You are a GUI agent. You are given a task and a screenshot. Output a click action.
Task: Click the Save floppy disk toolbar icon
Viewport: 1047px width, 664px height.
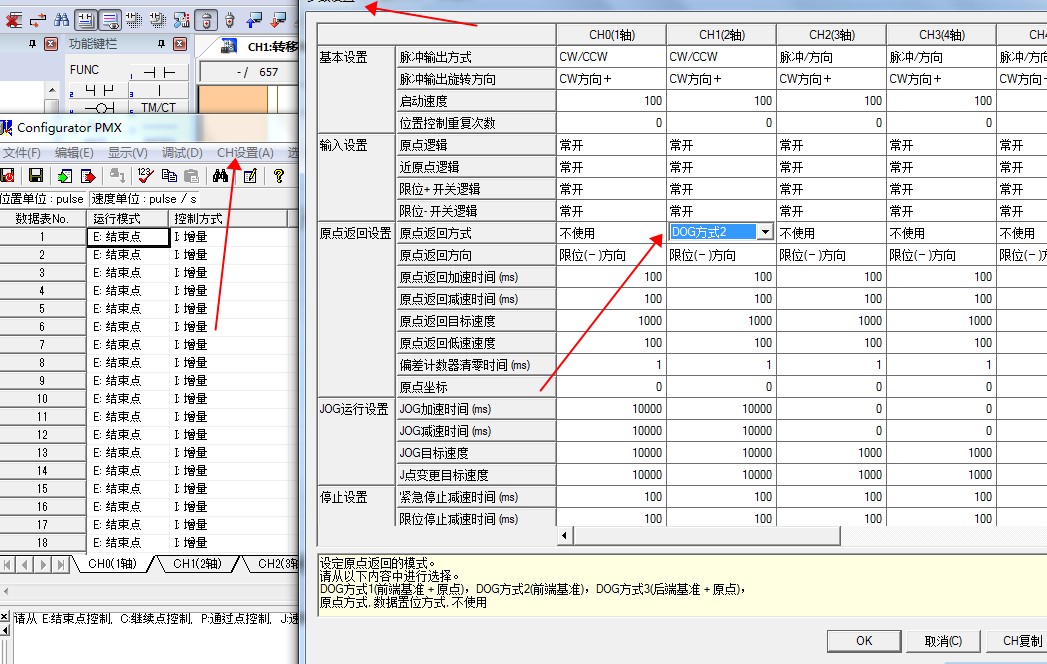(x=35, y=176)
